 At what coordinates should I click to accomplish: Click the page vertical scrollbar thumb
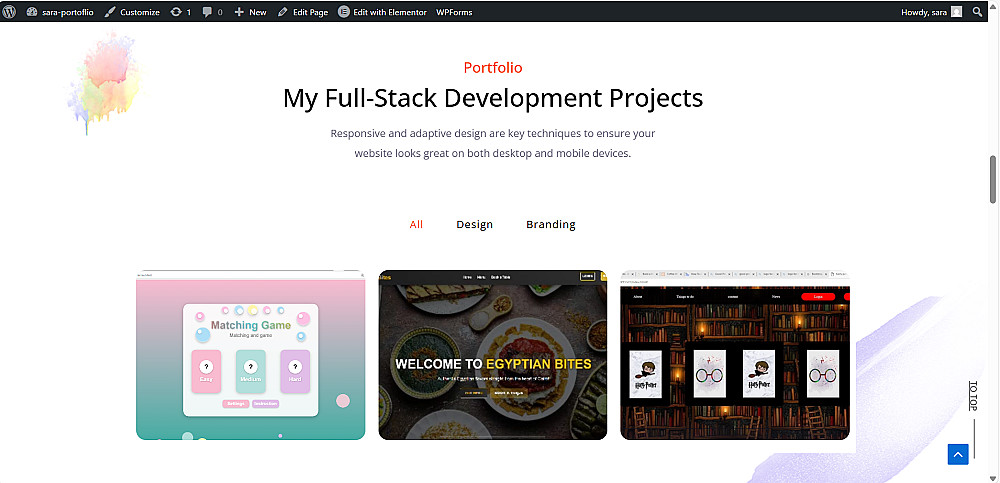(x=993, y=179)
